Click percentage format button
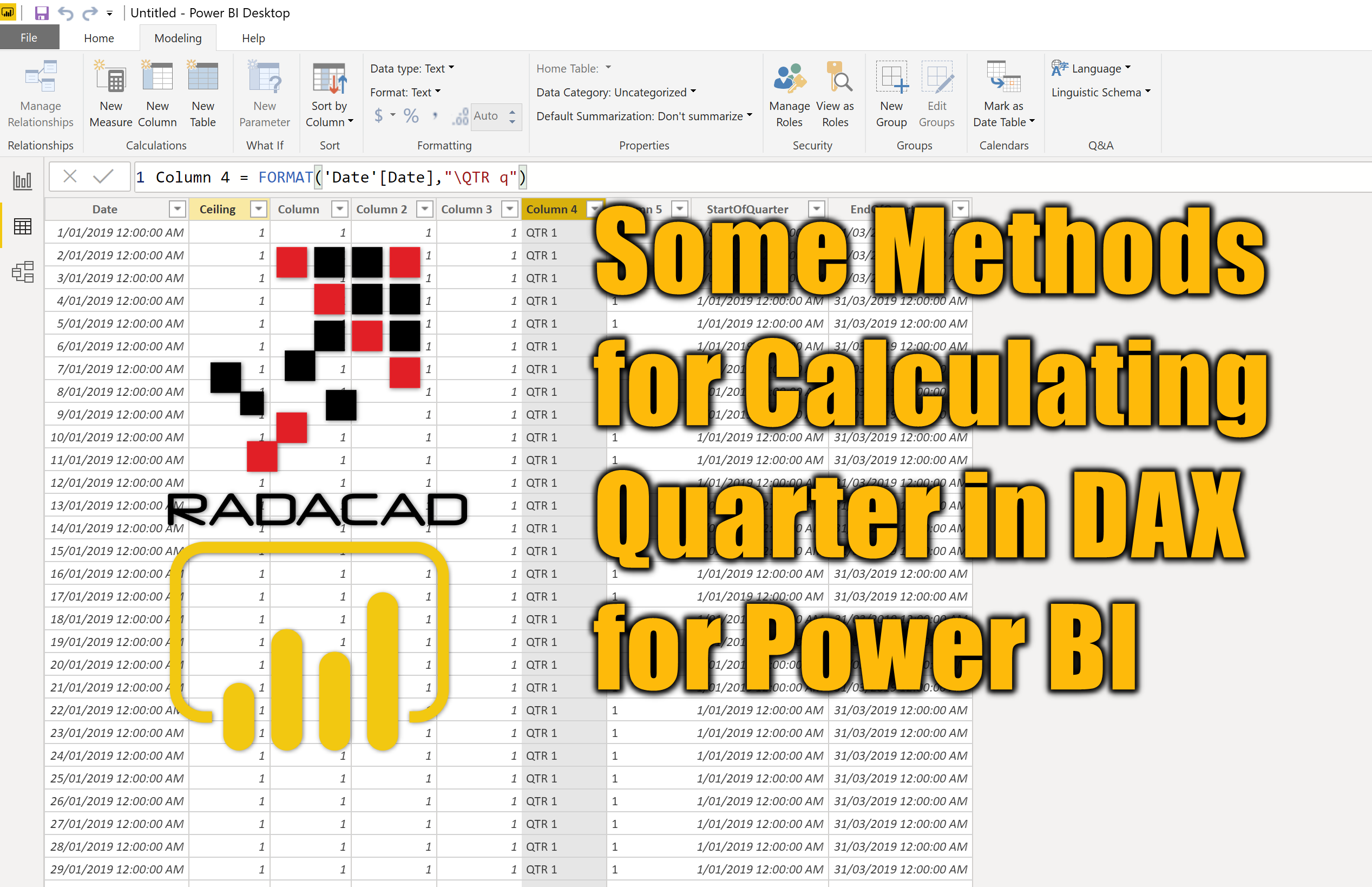The image size is (1372, 887). [x=411, y=116]
